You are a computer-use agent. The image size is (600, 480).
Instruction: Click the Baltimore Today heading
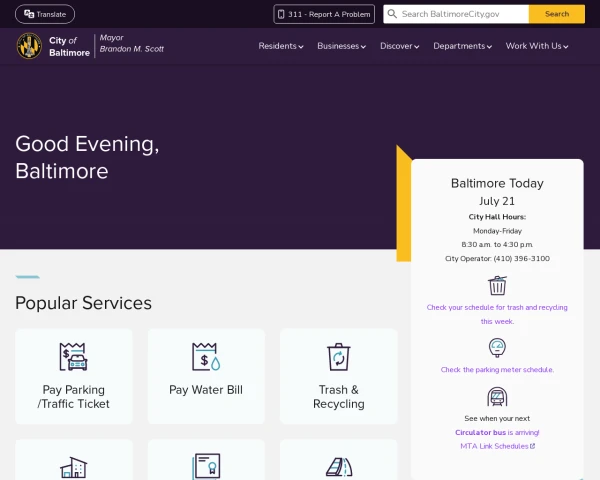pos(497,183)
